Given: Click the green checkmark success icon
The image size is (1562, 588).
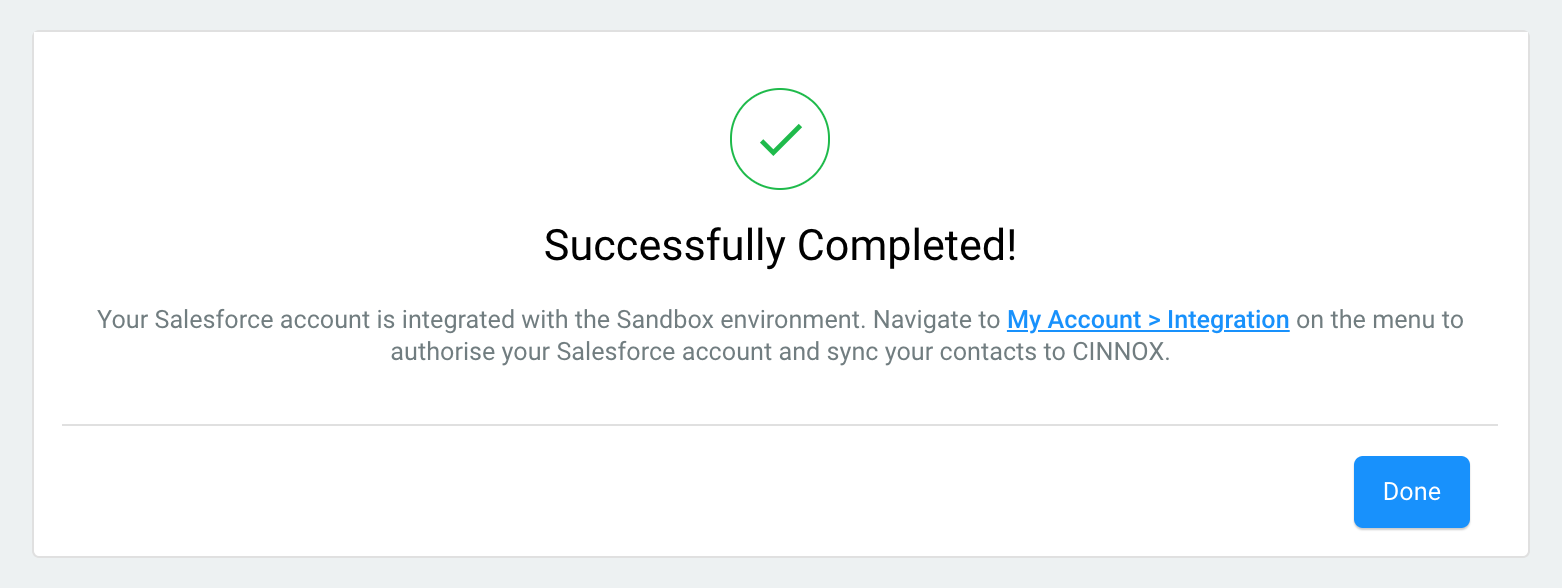Looking at the screenshot, I should (x=780, y=141).
